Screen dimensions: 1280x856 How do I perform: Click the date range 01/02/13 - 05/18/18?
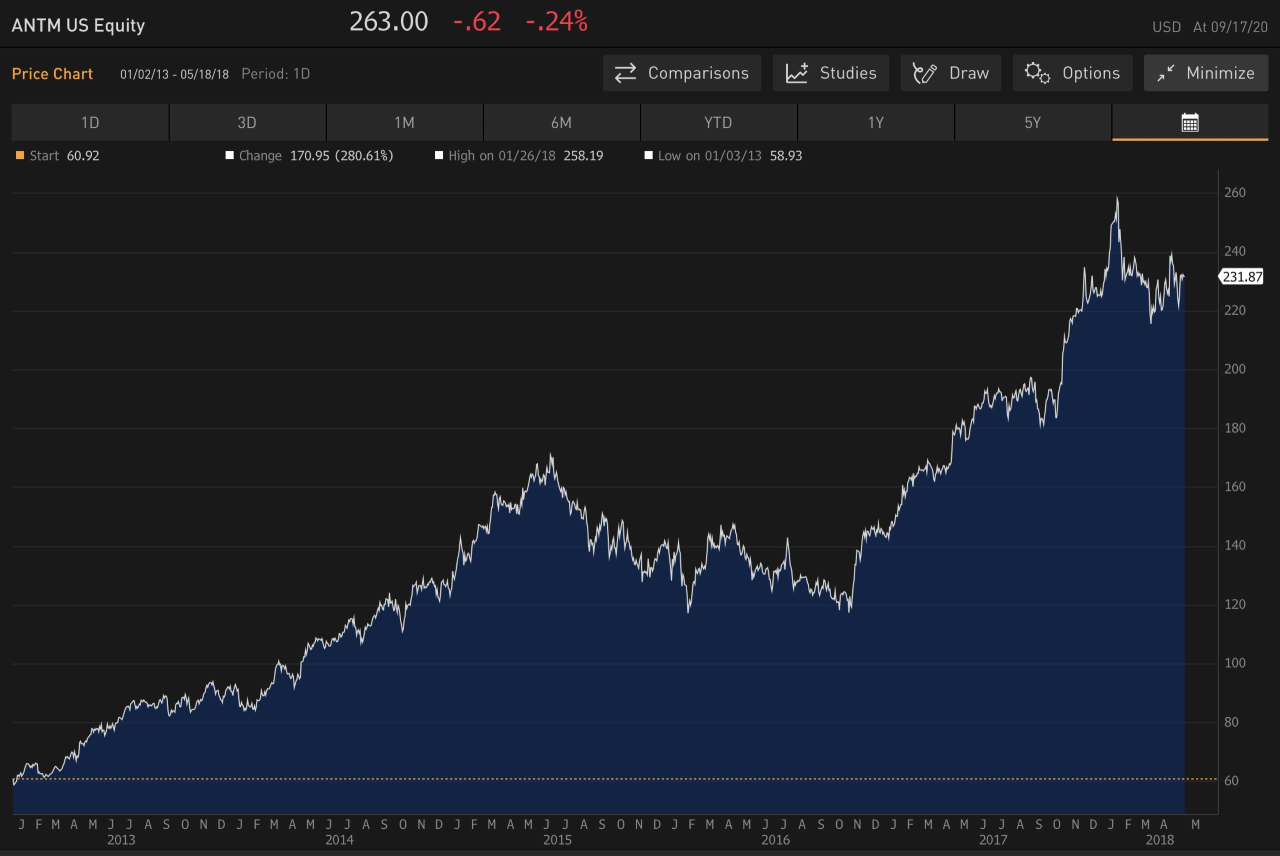(x=174, y=74)
